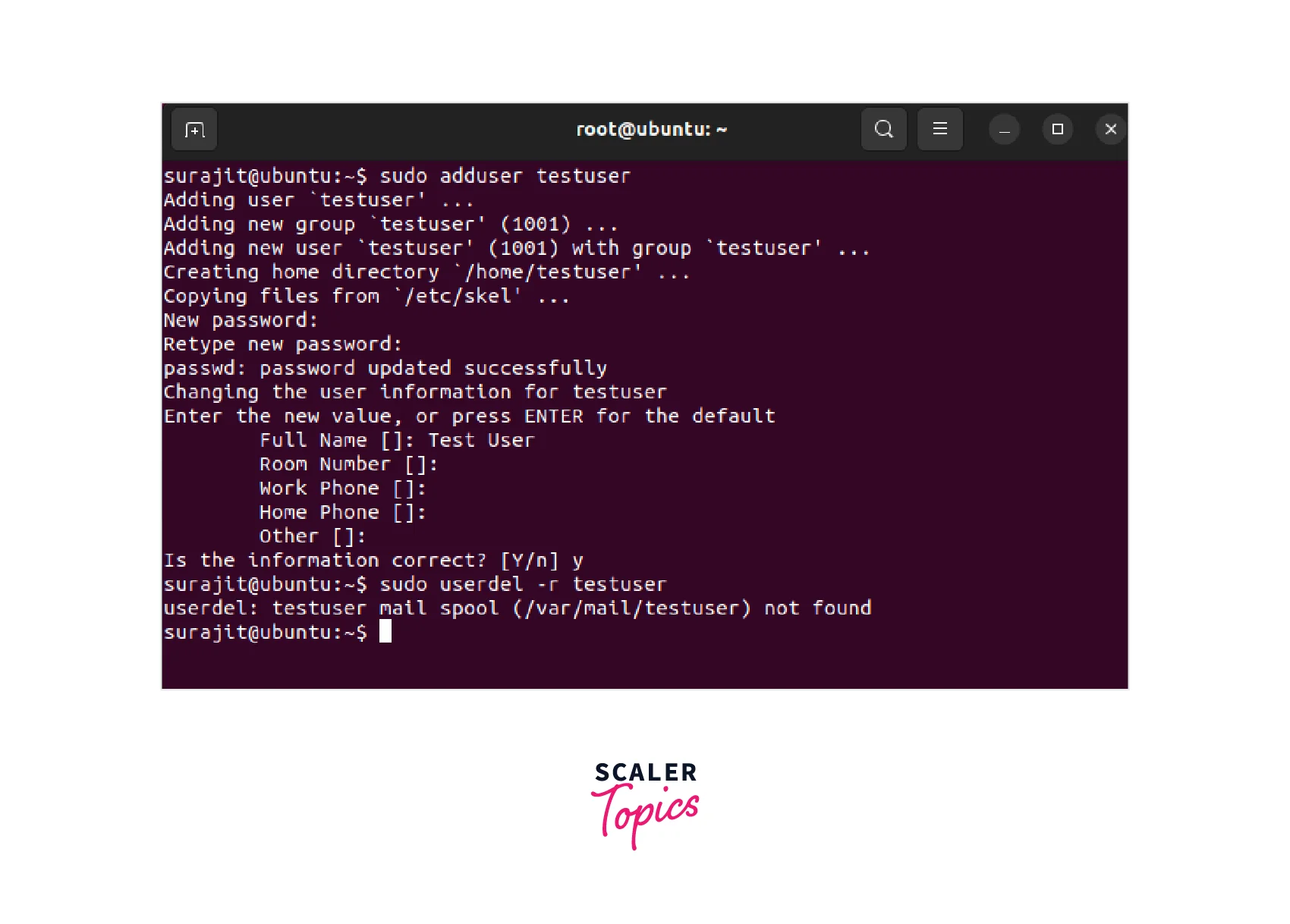Open the hamburger menu in title bar
The image size is (1290, 924).
[x=940, y=130]
